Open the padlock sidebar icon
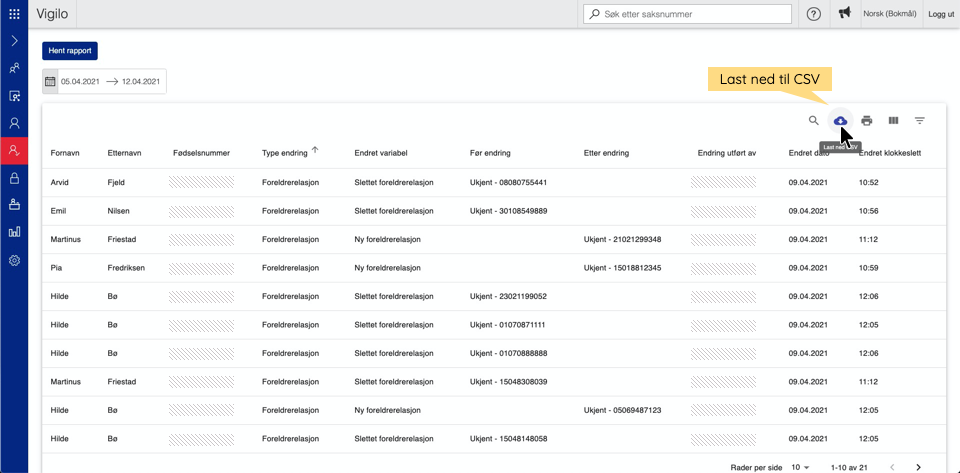The height and width of the screenshot is (473, 960). tap(14, 178)
